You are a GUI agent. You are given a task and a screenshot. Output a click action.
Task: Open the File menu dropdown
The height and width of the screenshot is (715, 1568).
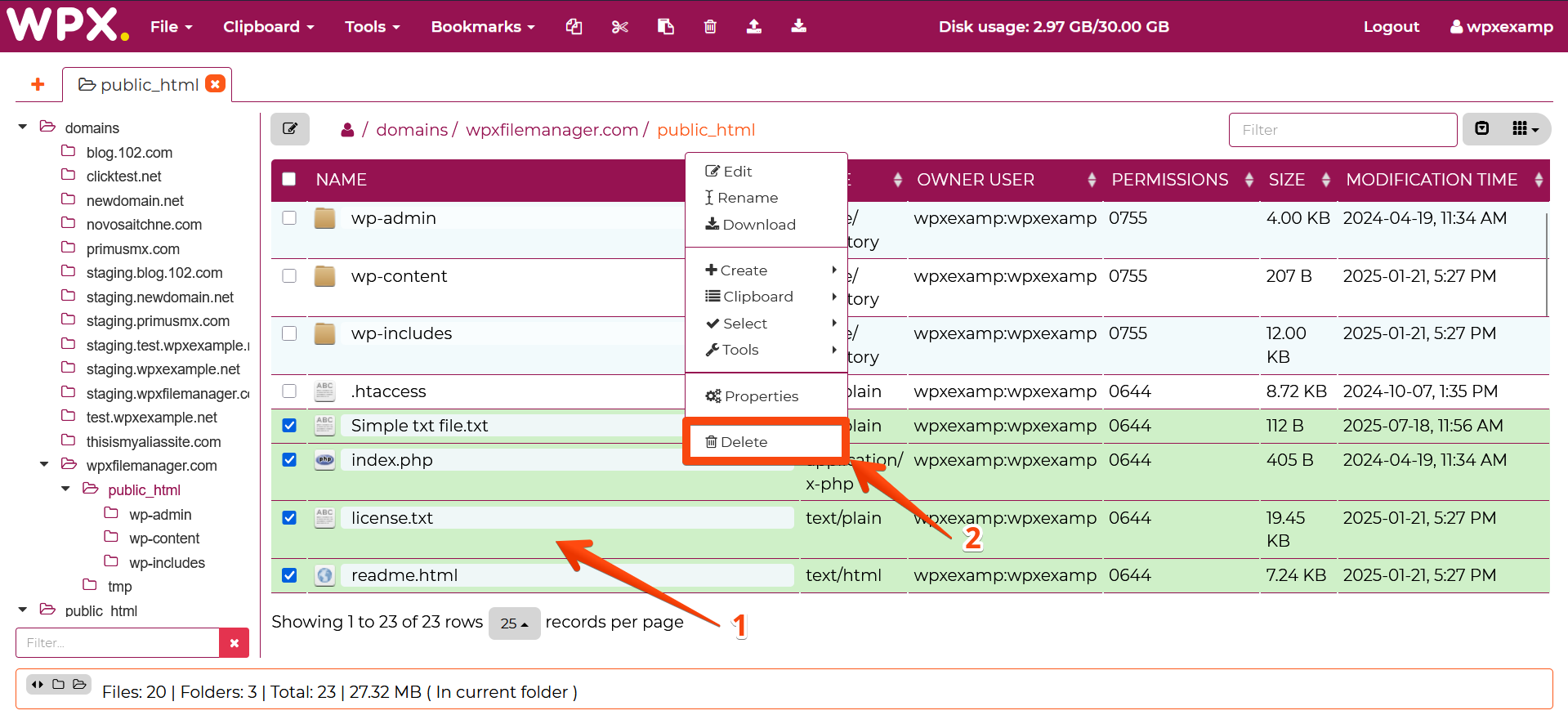[172, 26]
